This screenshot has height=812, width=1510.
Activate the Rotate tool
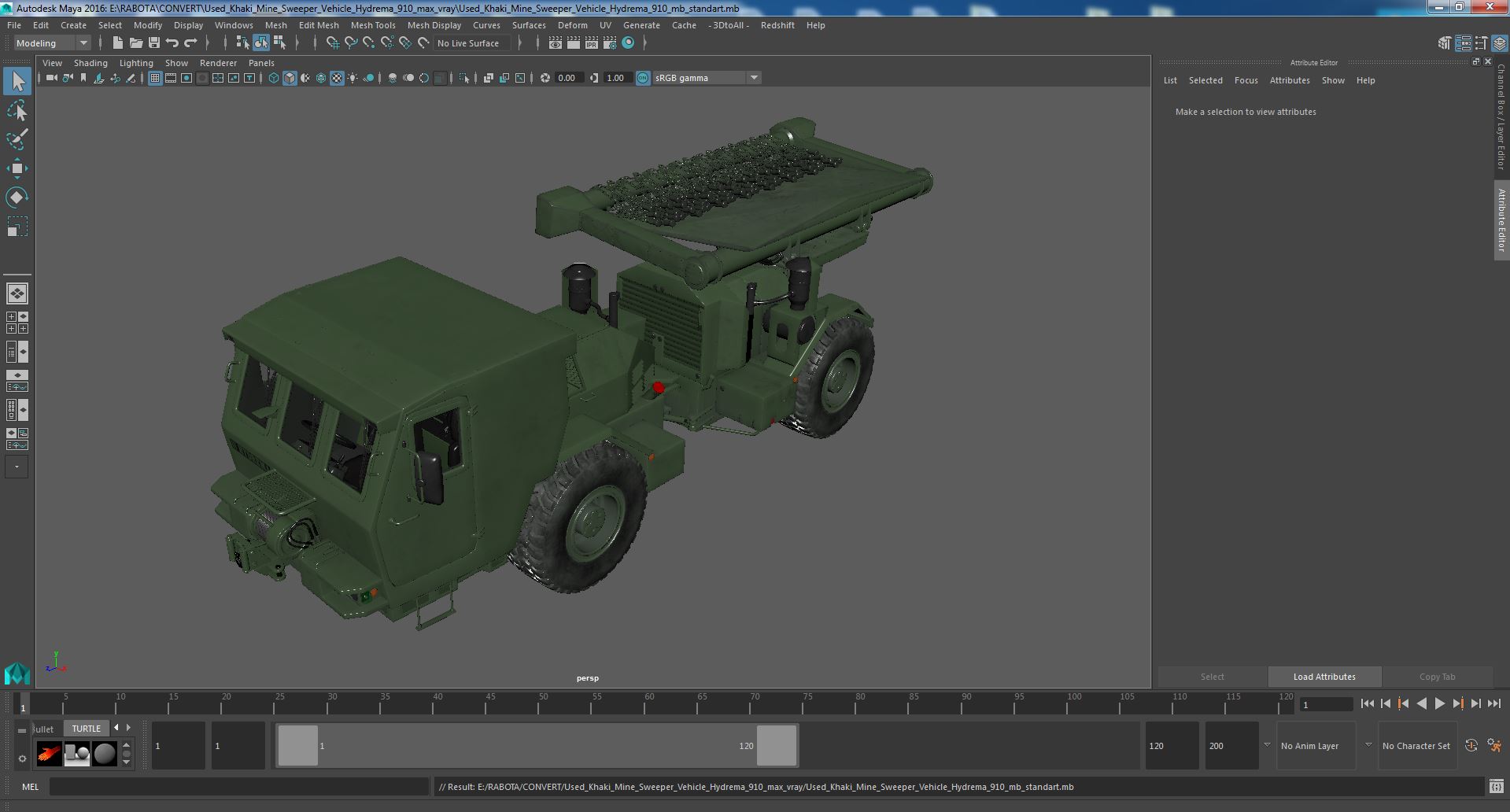tap(17, 197)
